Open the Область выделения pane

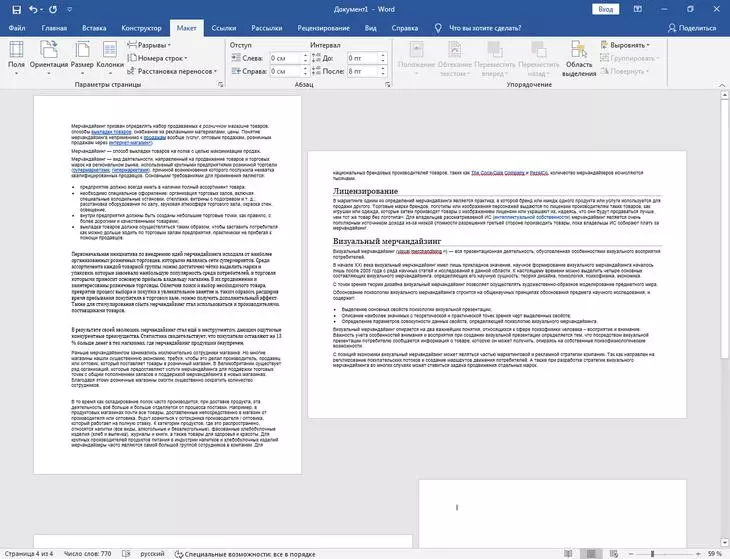(579, 58)
